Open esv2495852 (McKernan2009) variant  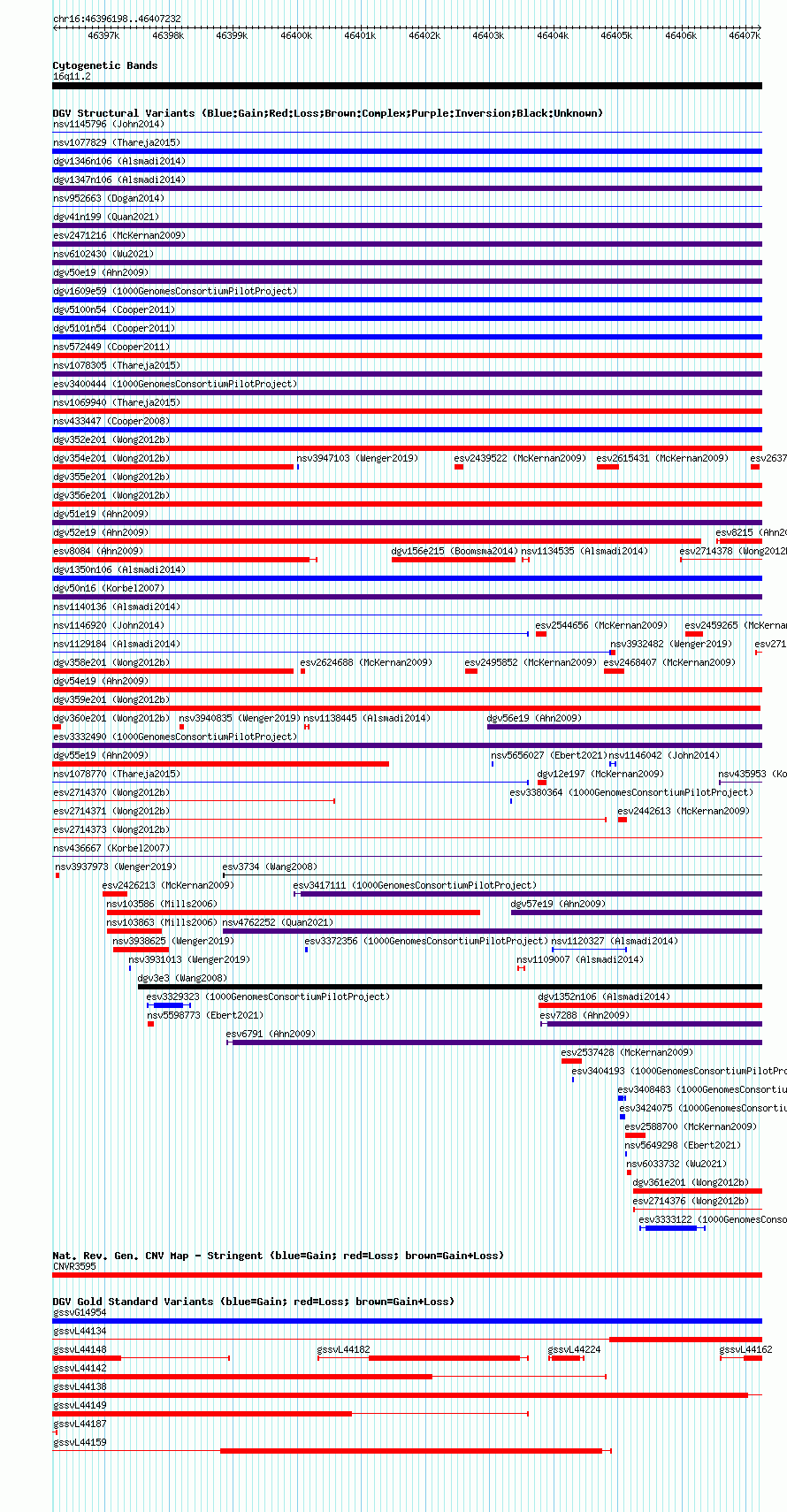click(531, 662)
